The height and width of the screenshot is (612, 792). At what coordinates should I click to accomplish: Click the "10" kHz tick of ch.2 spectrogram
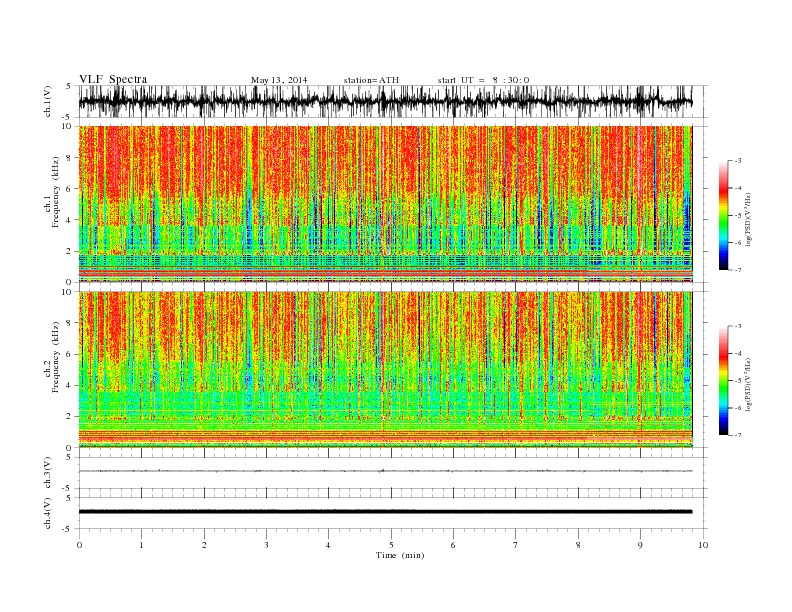pos(68,292)
